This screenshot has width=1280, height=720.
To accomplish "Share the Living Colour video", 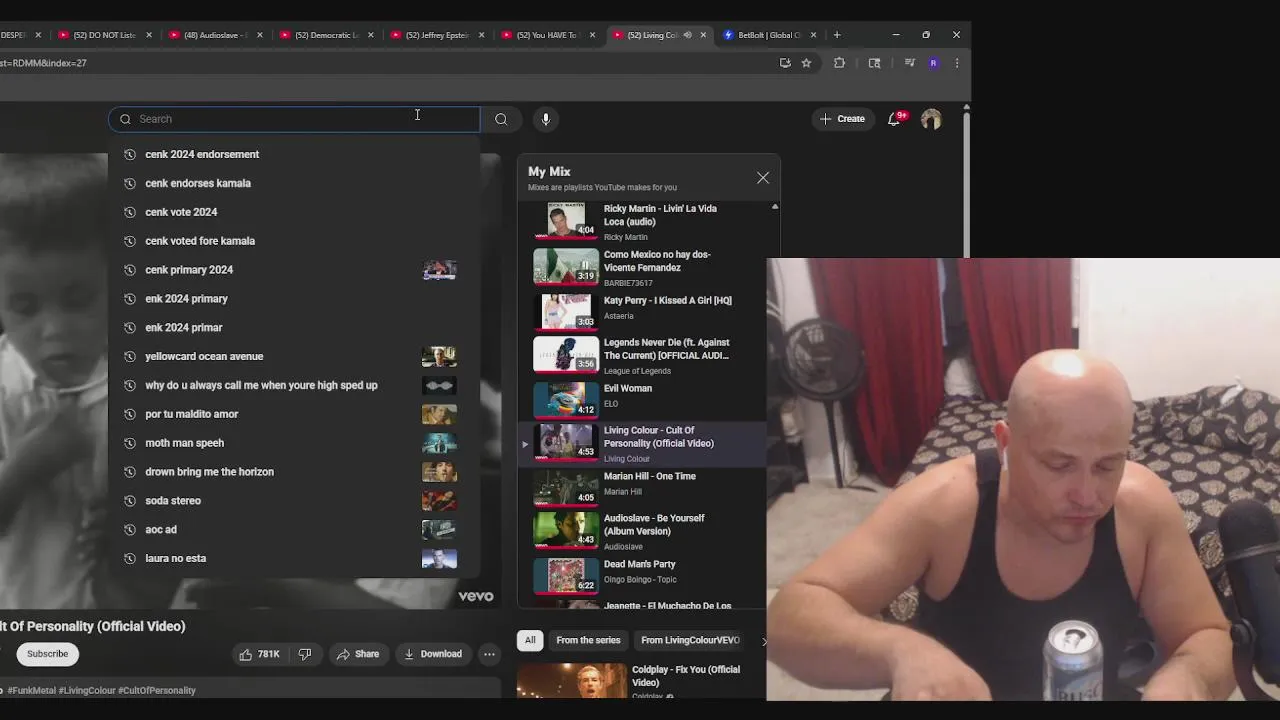I will point(358,654).
